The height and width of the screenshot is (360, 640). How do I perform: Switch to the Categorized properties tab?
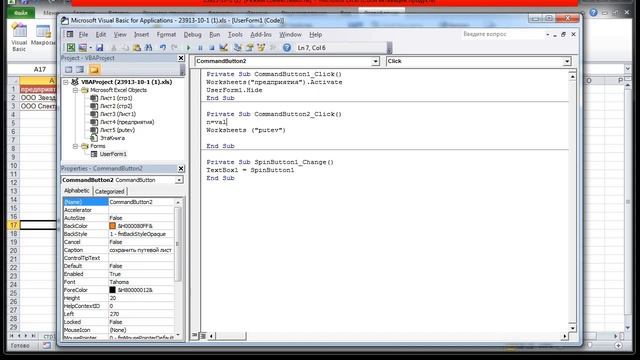click(109, 191)
